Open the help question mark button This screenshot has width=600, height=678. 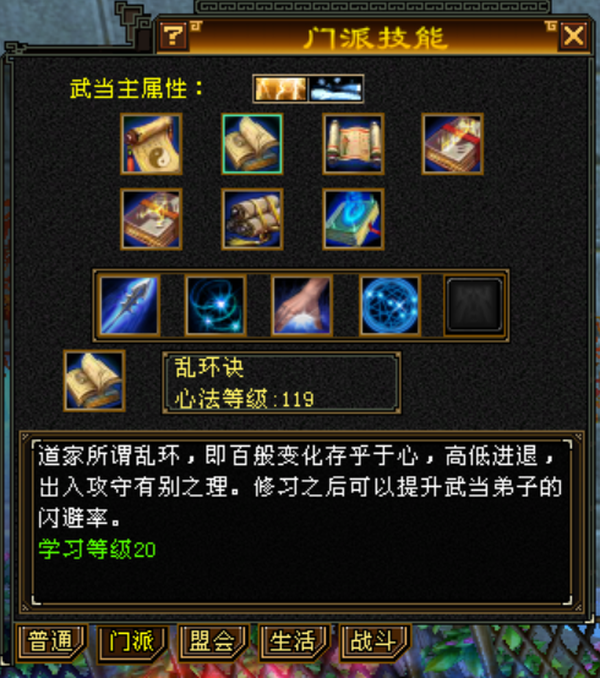pyautogui.click(x=173, y=35)
